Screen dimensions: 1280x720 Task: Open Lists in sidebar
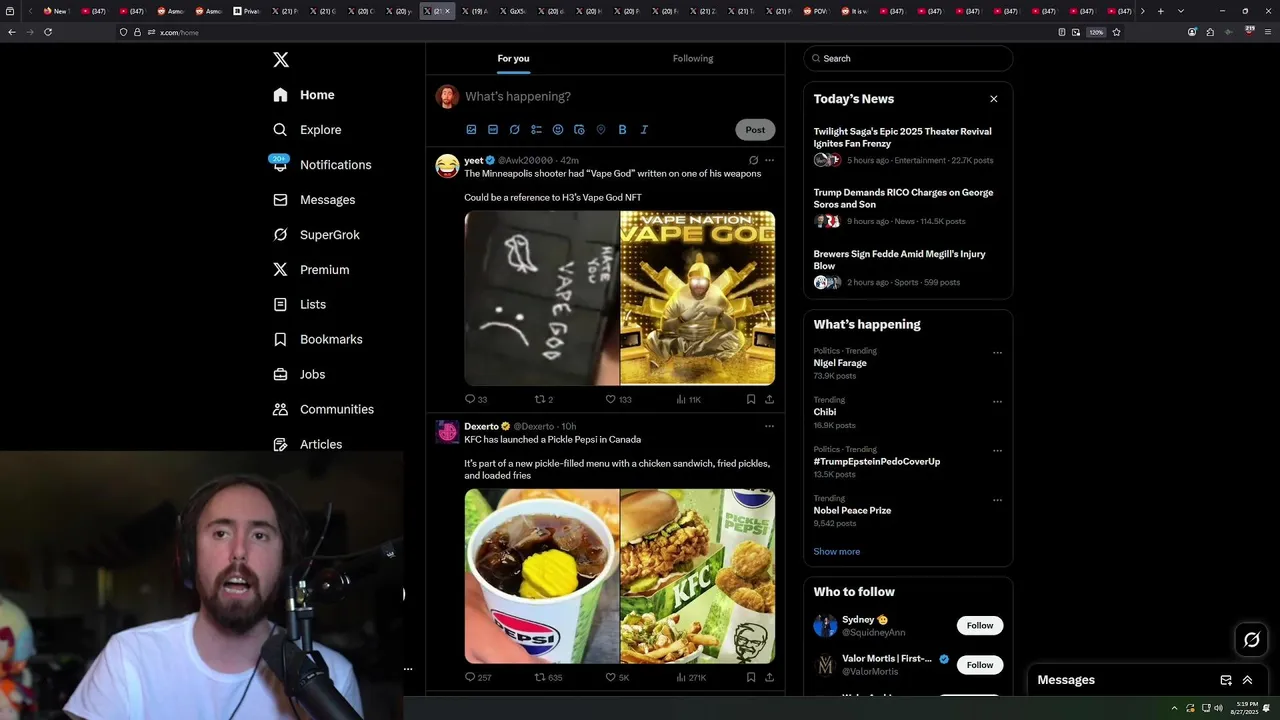(x=299, y=304)
